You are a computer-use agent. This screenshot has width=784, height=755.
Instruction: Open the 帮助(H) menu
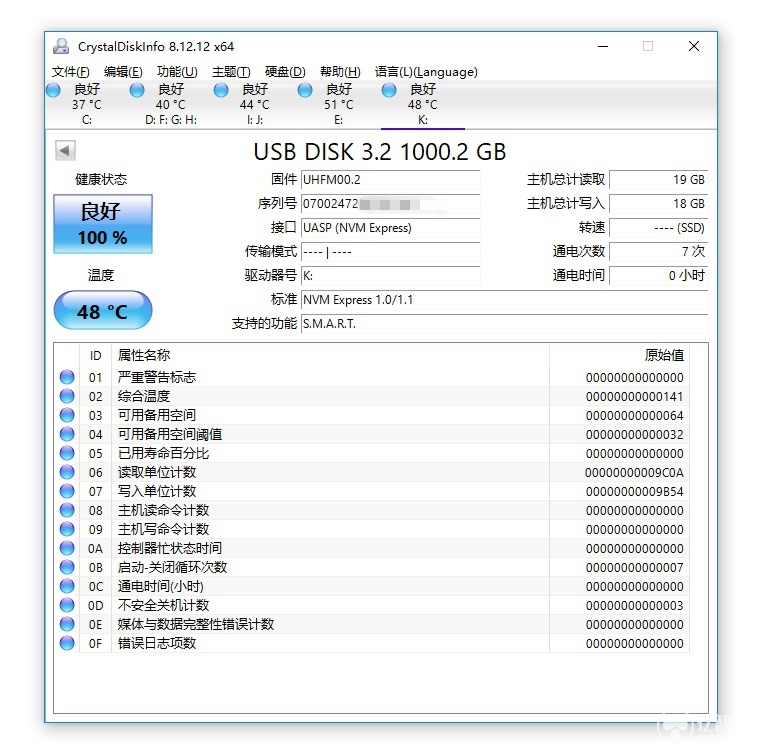[340, 72]
